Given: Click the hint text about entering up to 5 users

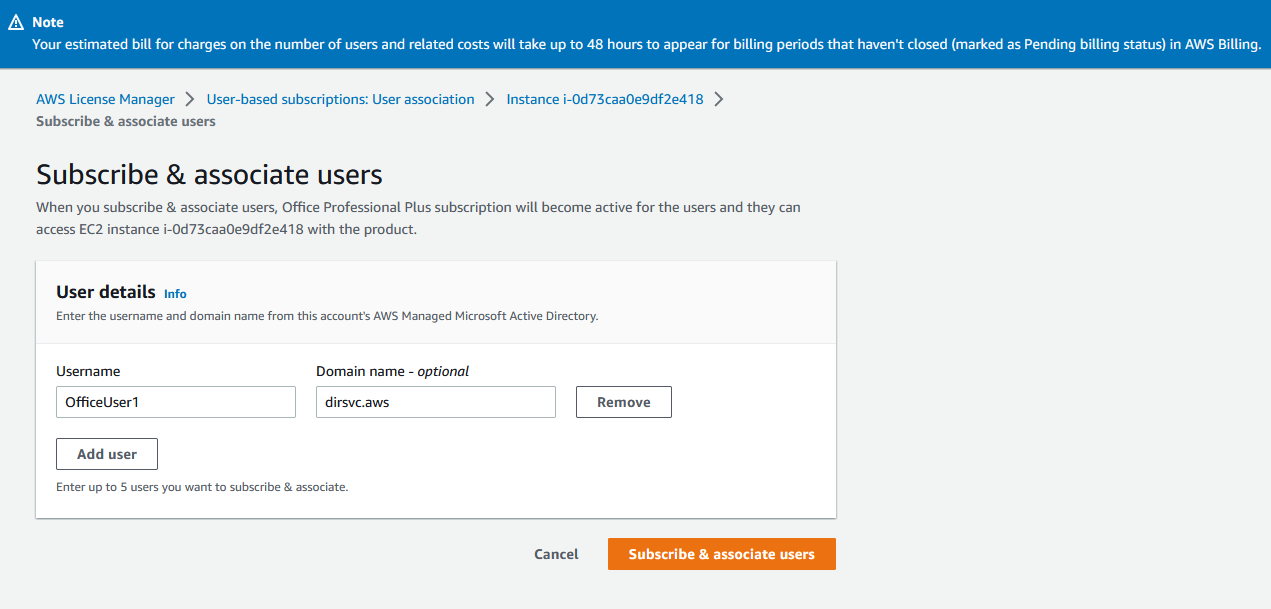Looking at the screenshot, I should 202,486.
